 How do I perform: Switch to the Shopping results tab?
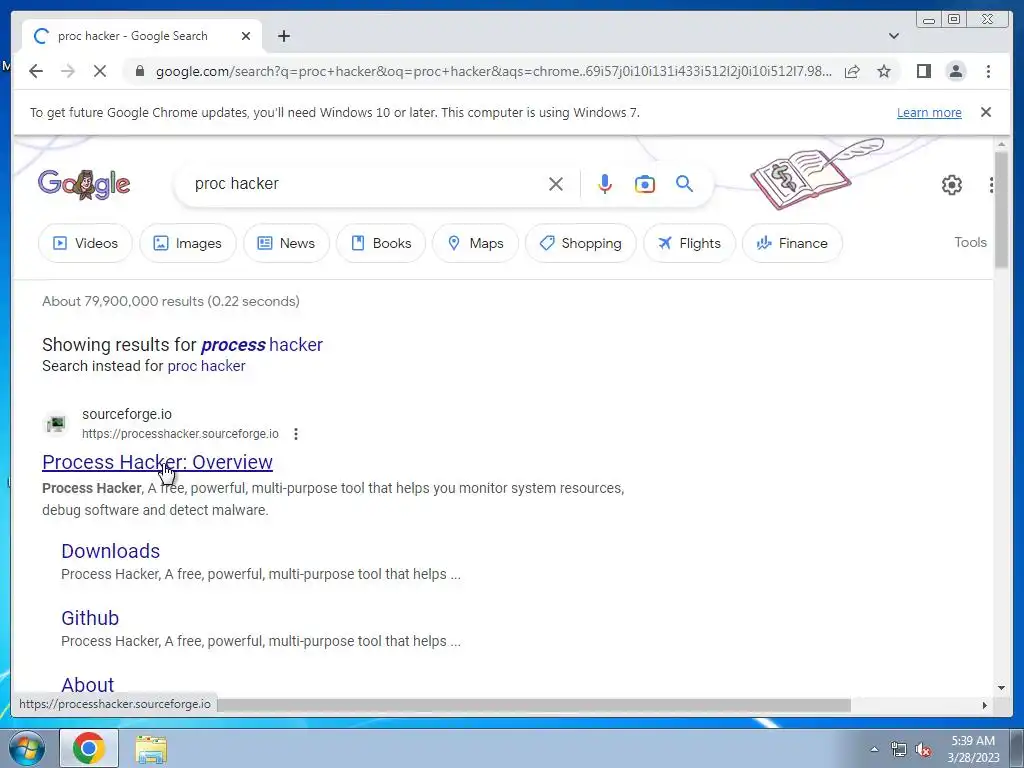point(581,243)
